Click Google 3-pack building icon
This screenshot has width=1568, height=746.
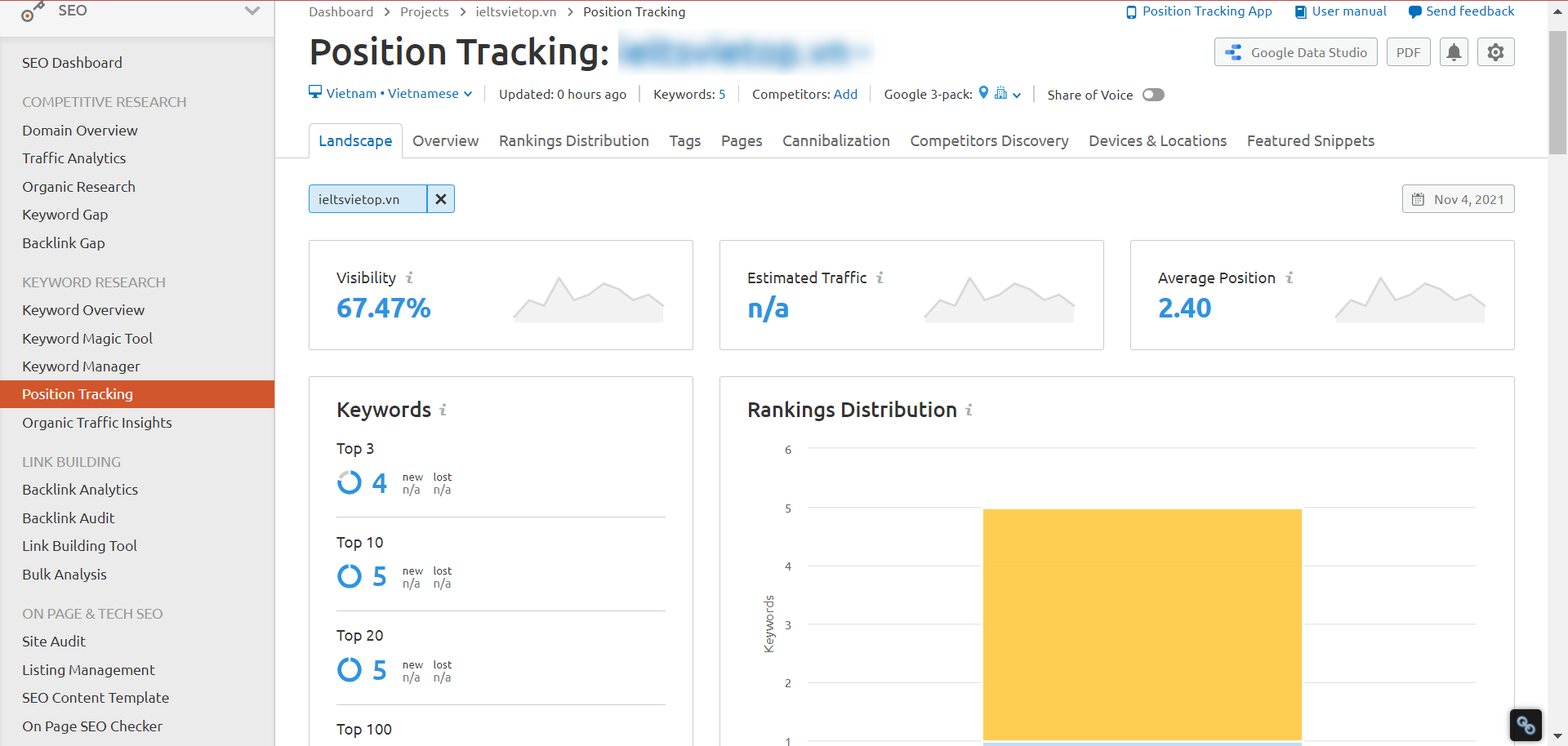pyautogui.click(x=1000, y=93)
